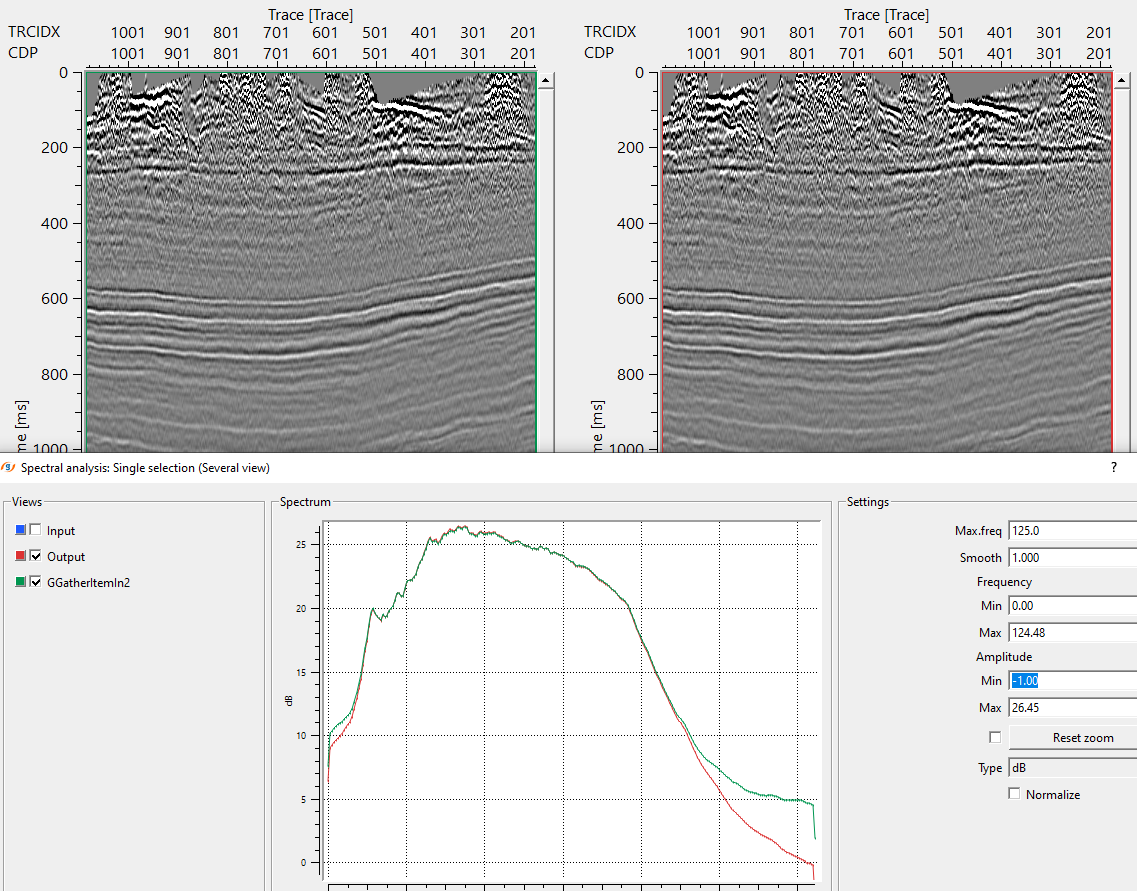Viewport: 1137px width, 891px height.
Task: Uncheck the Output view checkbox
Action: 35,556
